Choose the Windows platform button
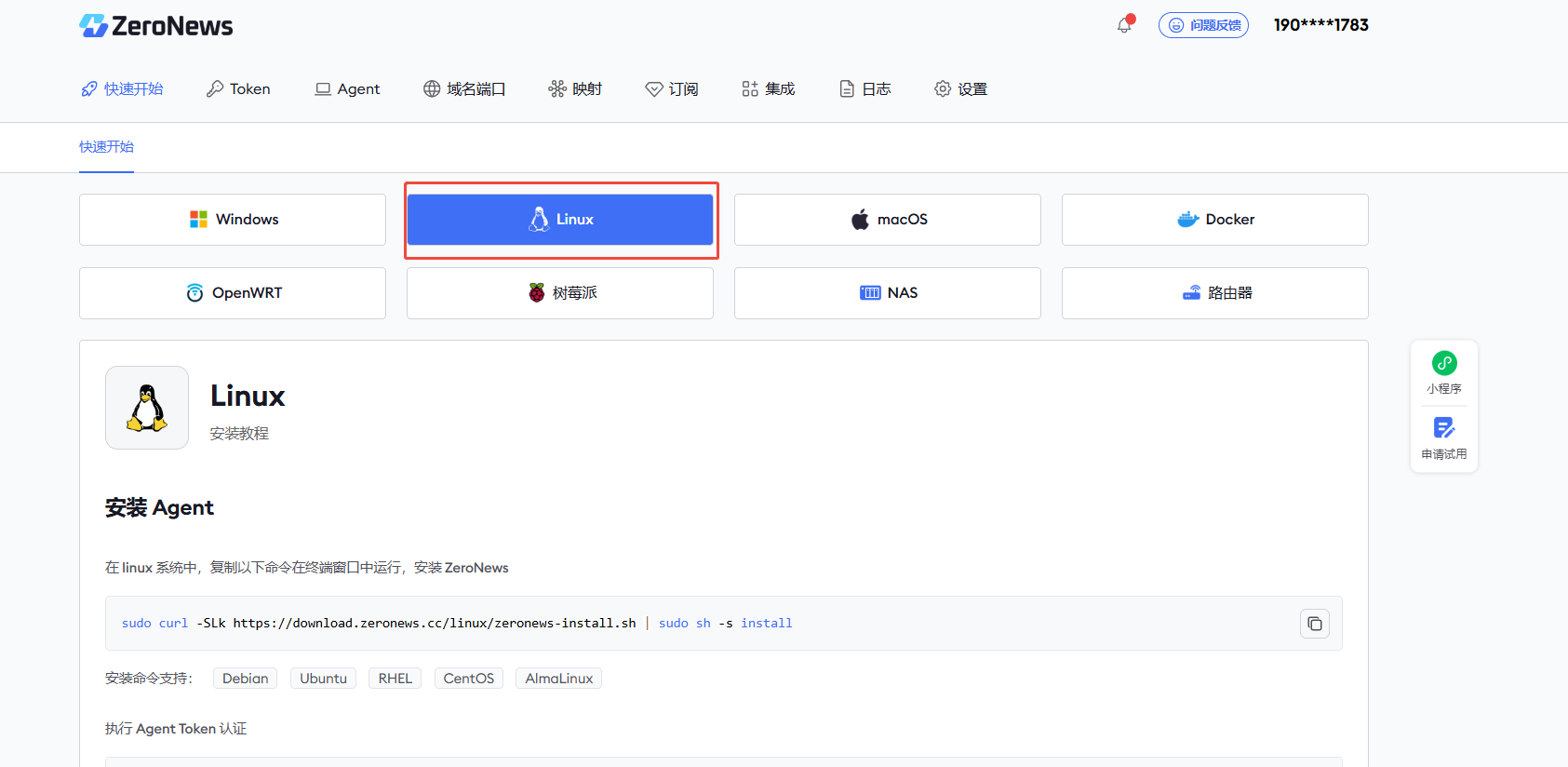The height and width of the screenshot is (767, 1568). (x=233, y=220)
